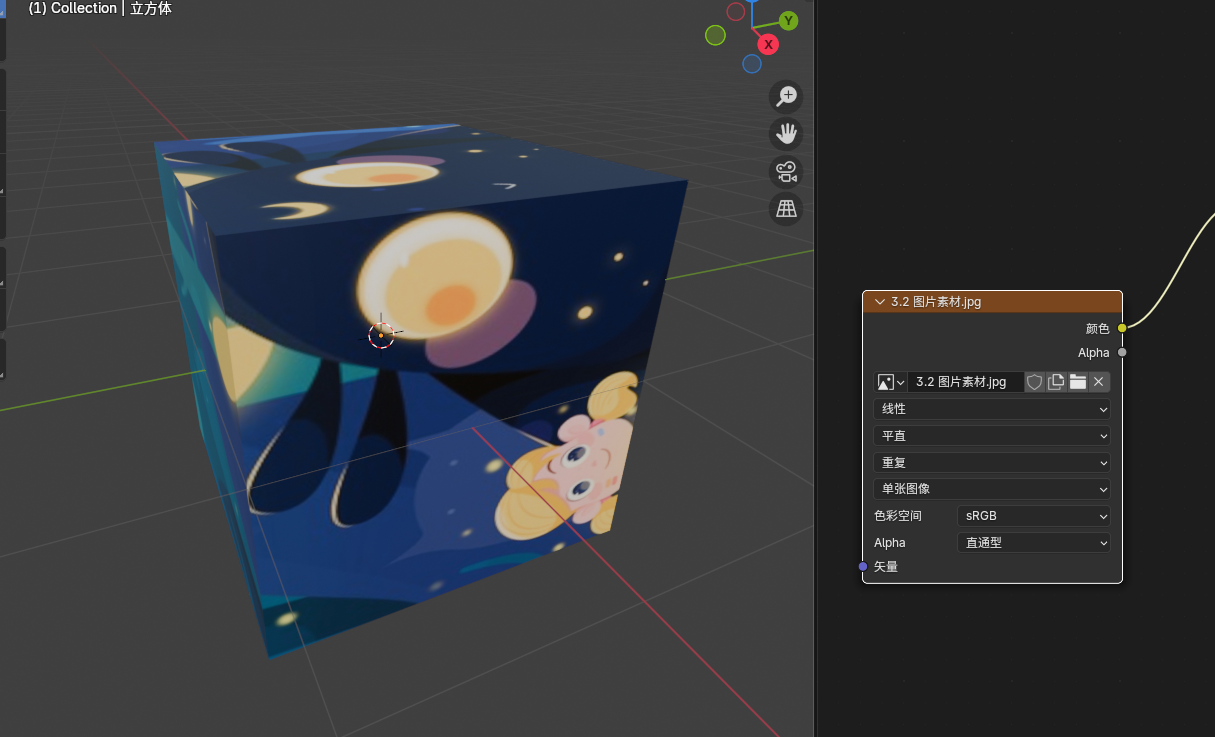Click the green Y axis gizmo
This screenshot has width=1215, height=737.
(788, 21)
